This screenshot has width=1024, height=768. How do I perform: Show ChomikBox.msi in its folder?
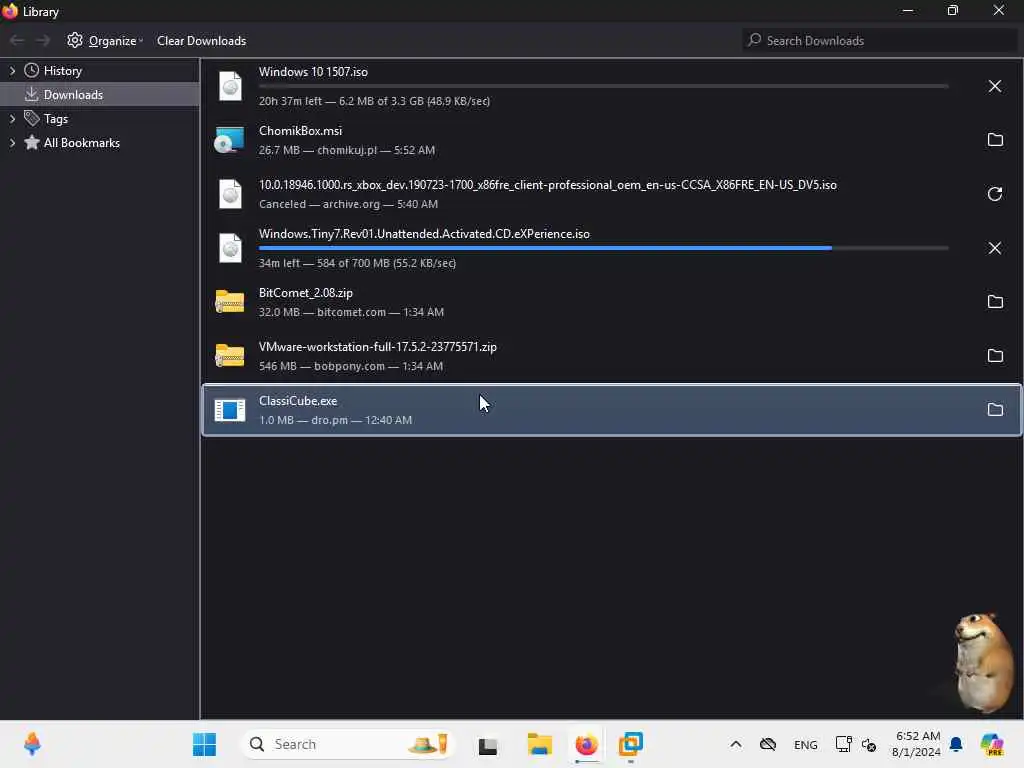(995, 140)
